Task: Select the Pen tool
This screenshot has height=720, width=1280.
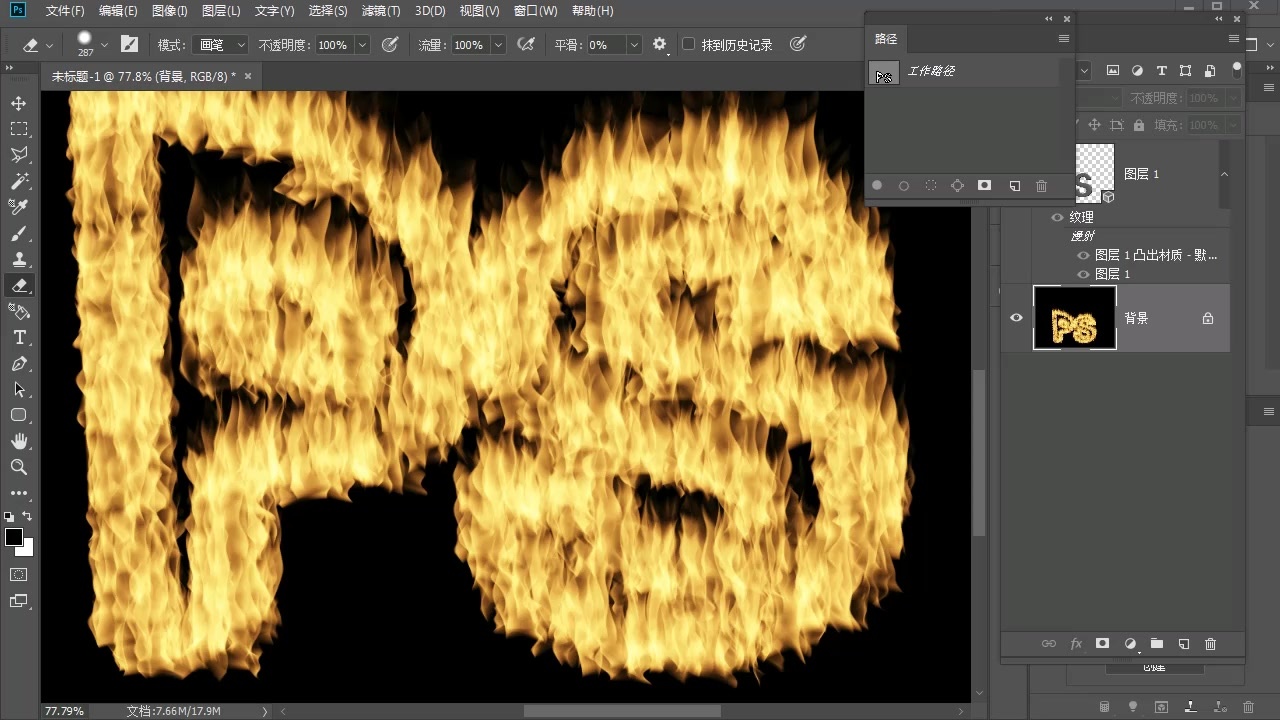Action: coord(19,363)
